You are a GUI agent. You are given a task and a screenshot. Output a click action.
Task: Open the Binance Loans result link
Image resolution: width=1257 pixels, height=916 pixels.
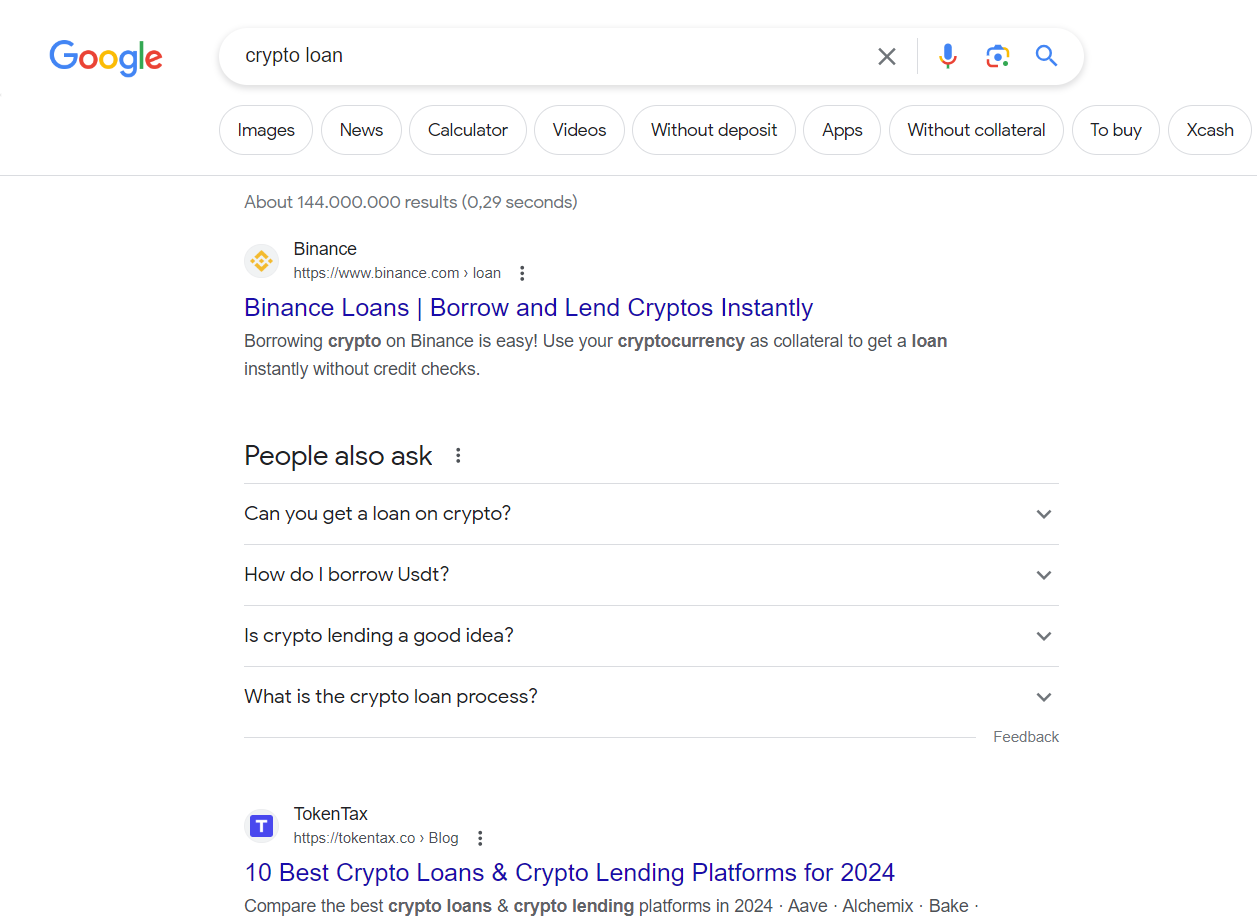(x=528, y=308)
